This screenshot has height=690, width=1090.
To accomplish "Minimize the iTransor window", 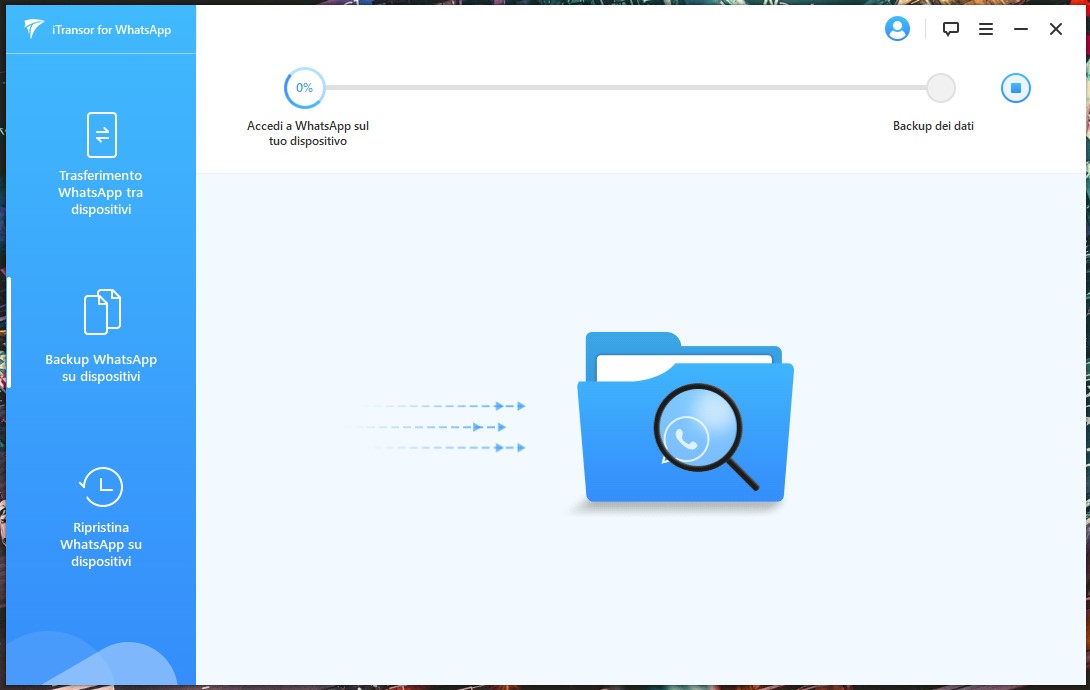I will 1020,29.
